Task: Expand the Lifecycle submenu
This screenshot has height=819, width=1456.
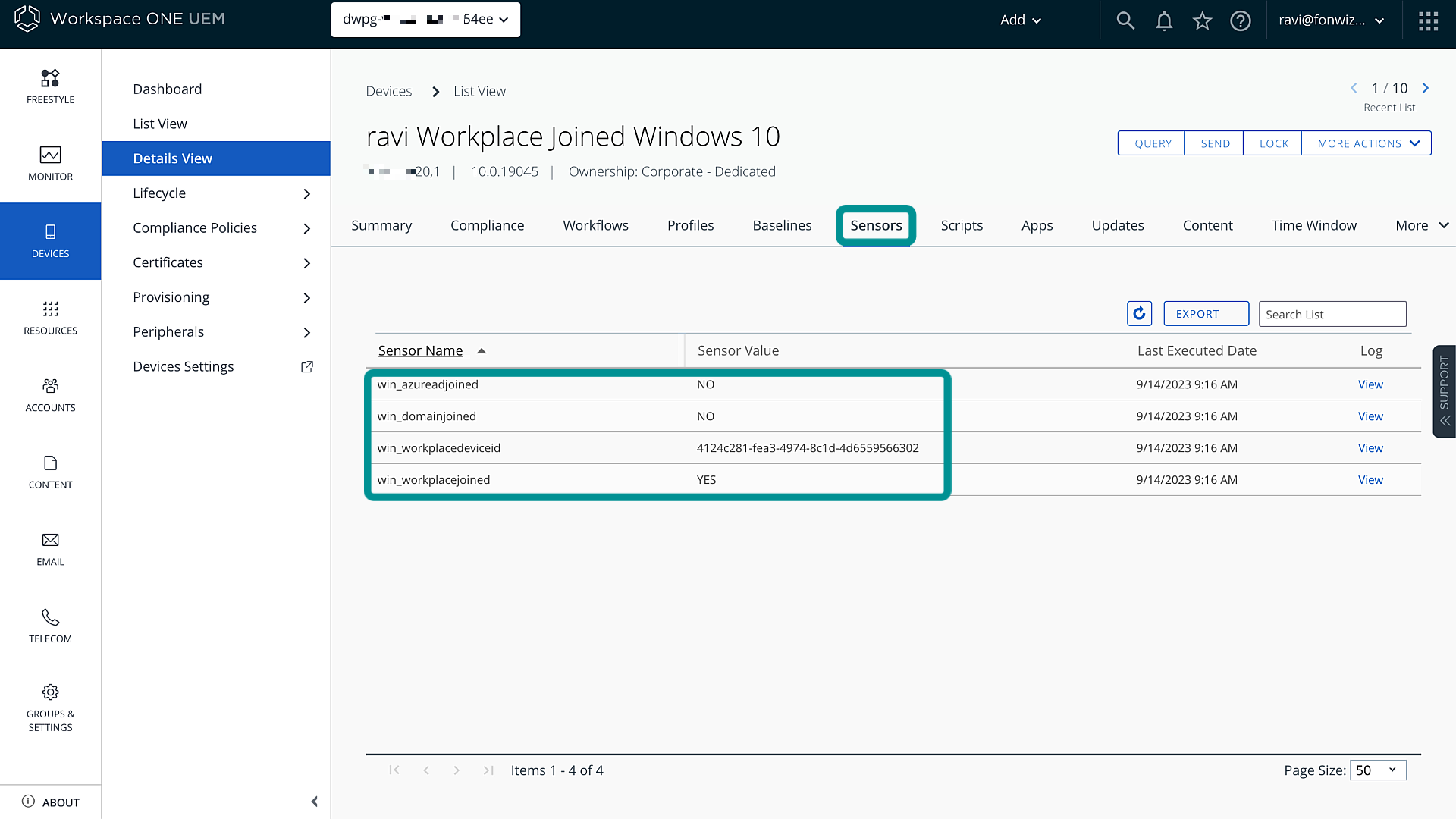Action: pyautogui.click(x=306, y=193)
